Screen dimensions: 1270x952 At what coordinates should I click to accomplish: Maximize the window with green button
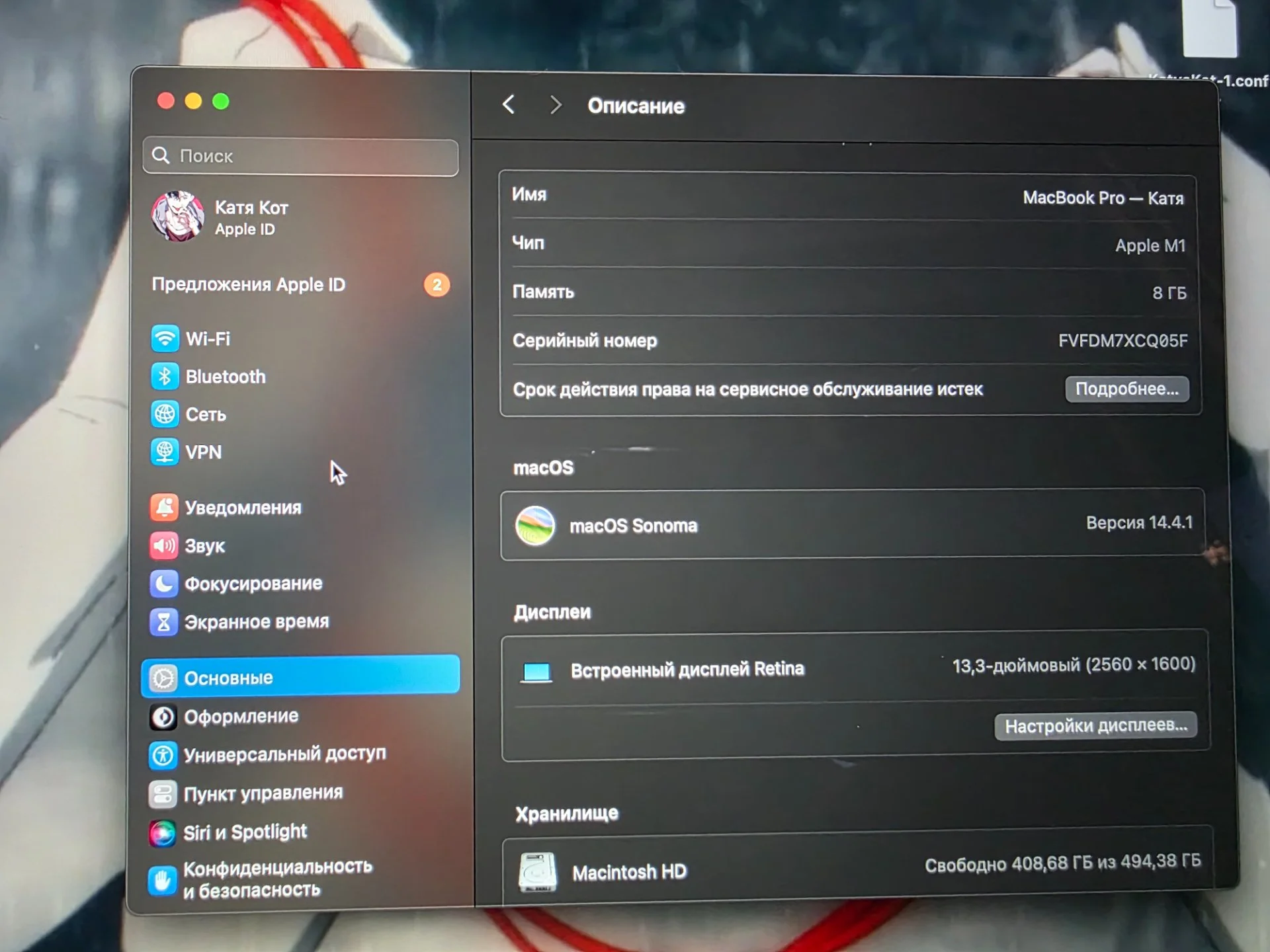pos(221,101)
